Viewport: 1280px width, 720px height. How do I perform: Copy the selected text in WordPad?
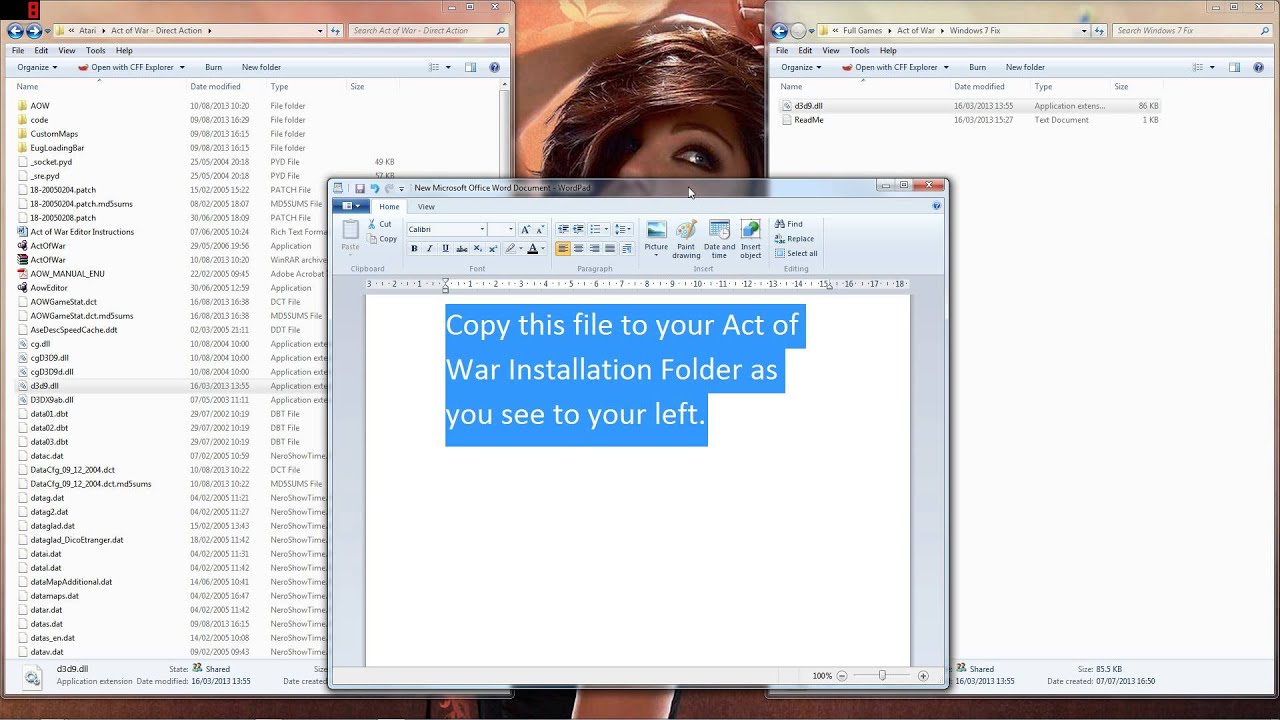(382, 239)
